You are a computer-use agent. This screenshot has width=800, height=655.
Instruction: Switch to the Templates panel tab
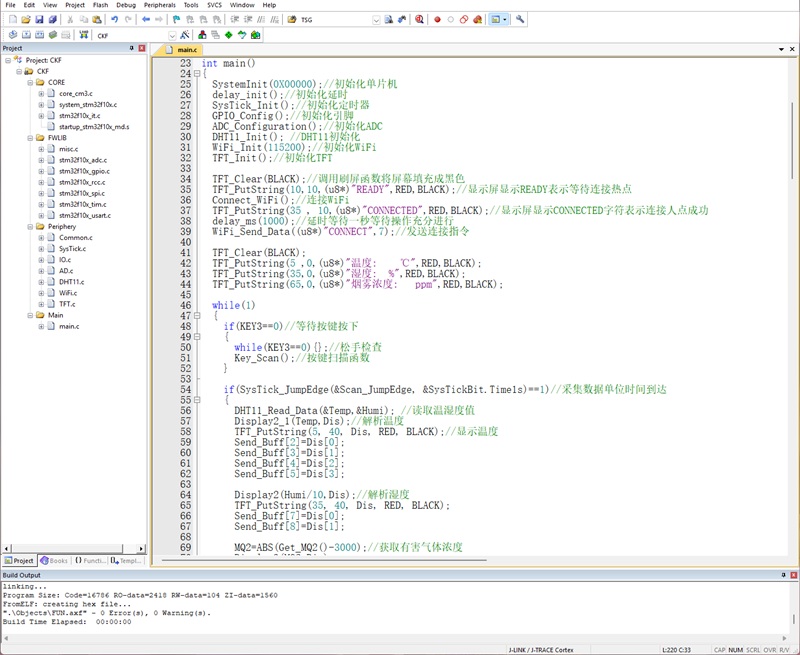126,560
